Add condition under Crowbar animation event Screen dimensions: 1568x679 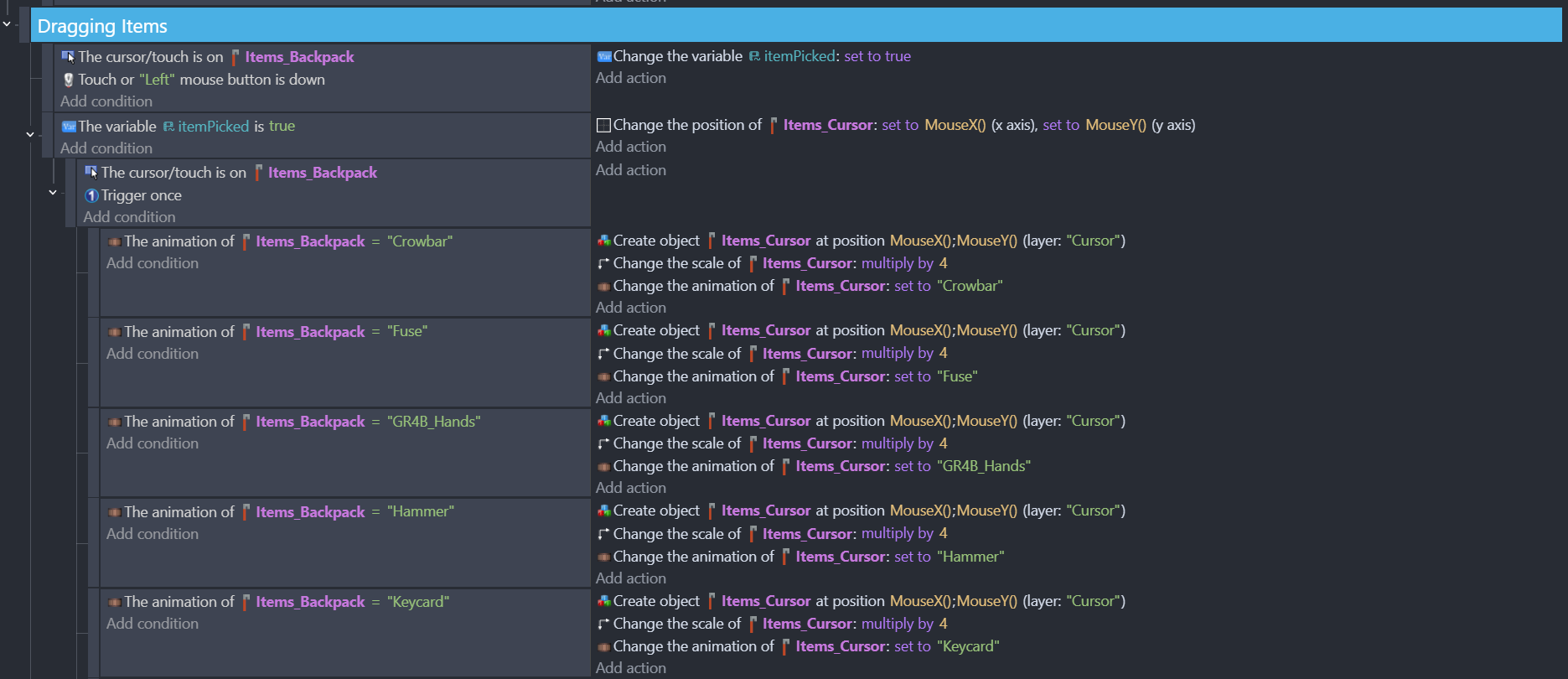click(153, 263)
